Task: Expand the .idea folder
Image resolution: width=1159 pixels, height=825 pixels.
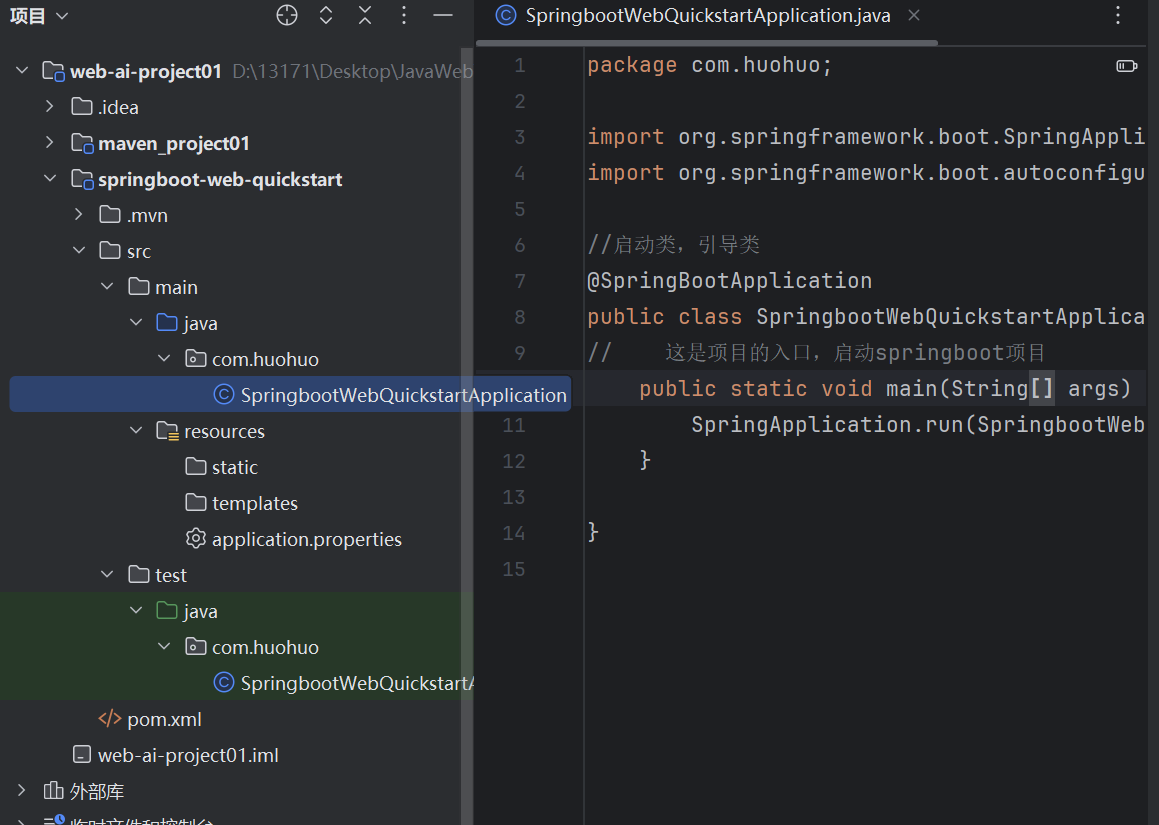Action: [50, 106]
